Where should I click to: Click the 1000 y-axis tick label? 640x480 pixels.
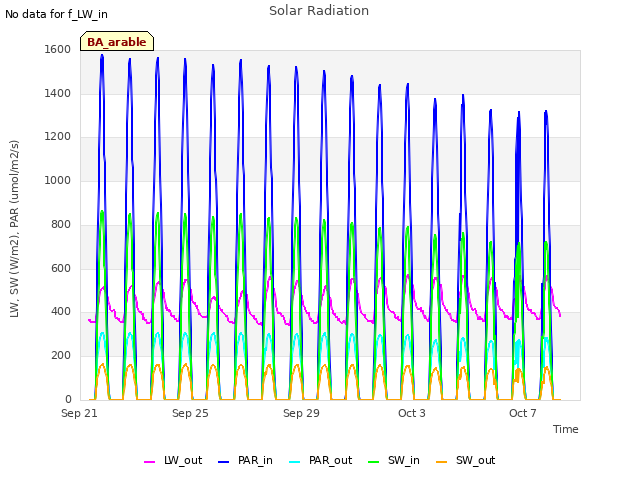coord(58,180)
